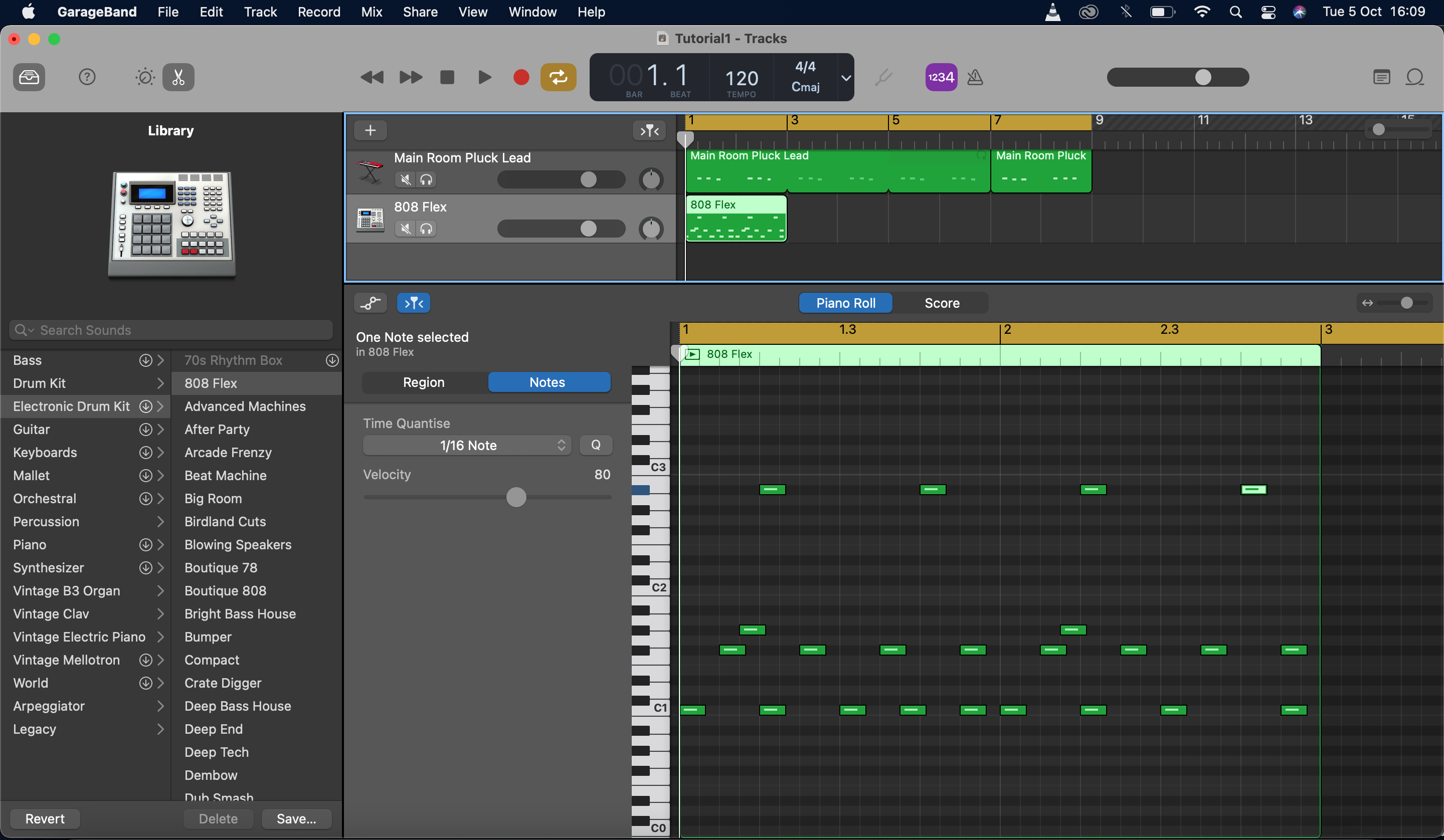
Task: Toggle the Notes button in editor panel
Action: click(547, 381)
